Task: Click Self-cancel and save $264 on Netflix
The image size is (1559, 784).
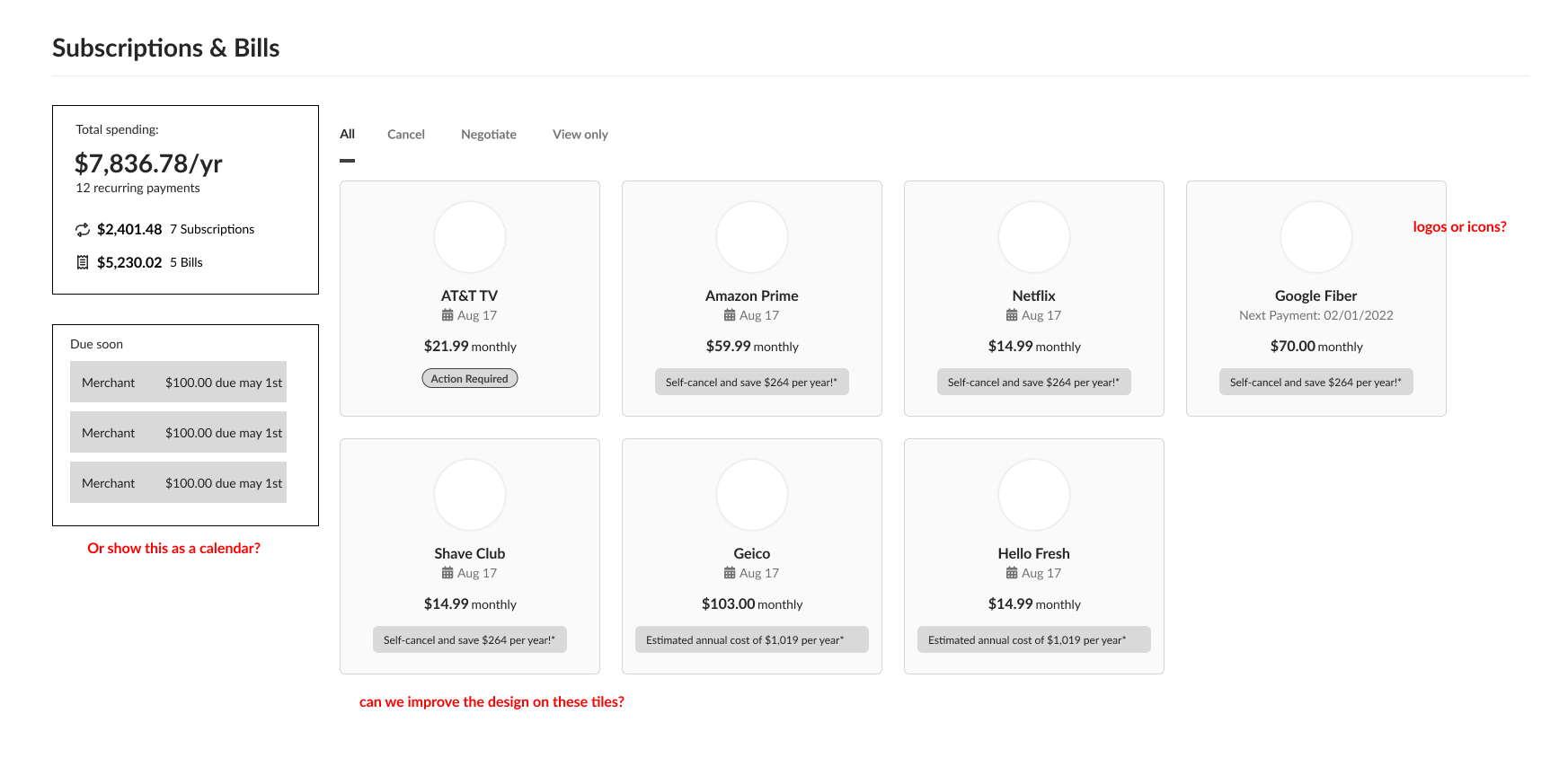Action: pyautogui.click(x=1033, y=381)
